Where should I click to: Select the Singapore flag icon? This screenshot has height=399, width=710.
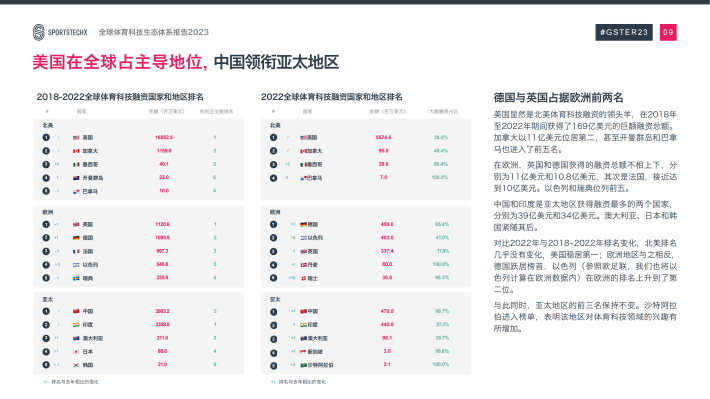(x=303, y=351)
